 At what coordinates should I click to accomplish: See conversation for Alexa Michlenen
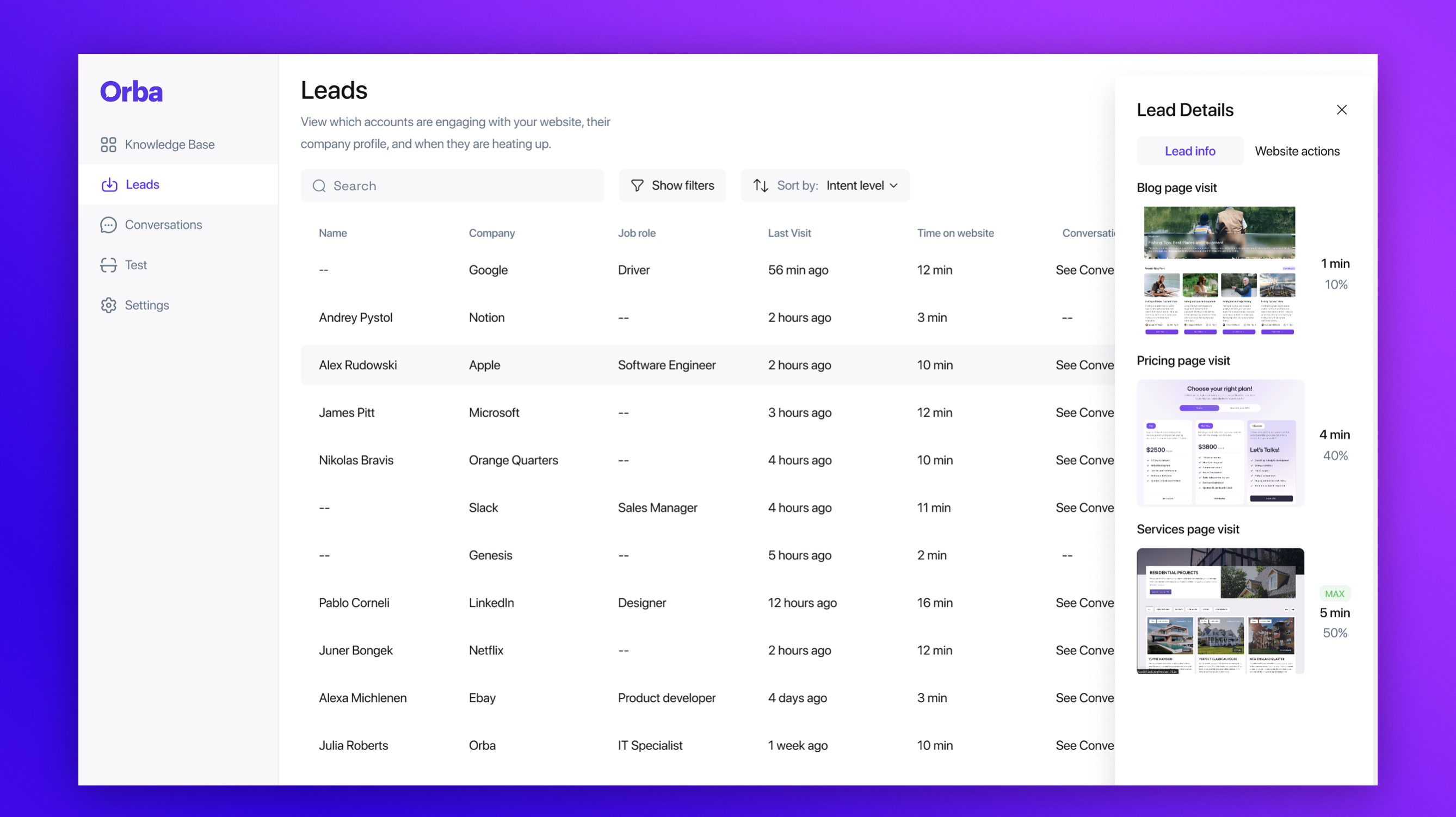1084,697
